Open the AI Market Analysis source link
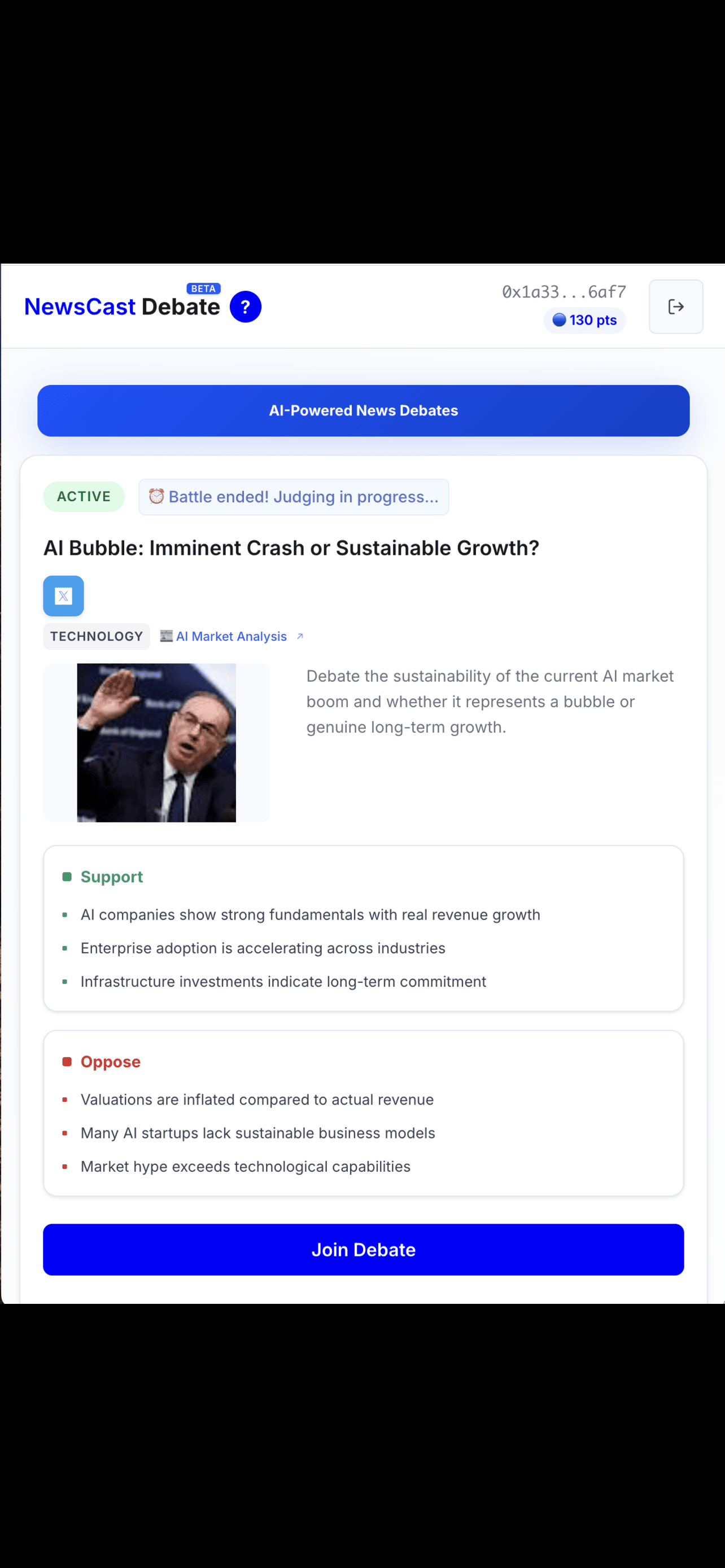The width and height of the screenshot is (725, 1568). click(232, 637)
